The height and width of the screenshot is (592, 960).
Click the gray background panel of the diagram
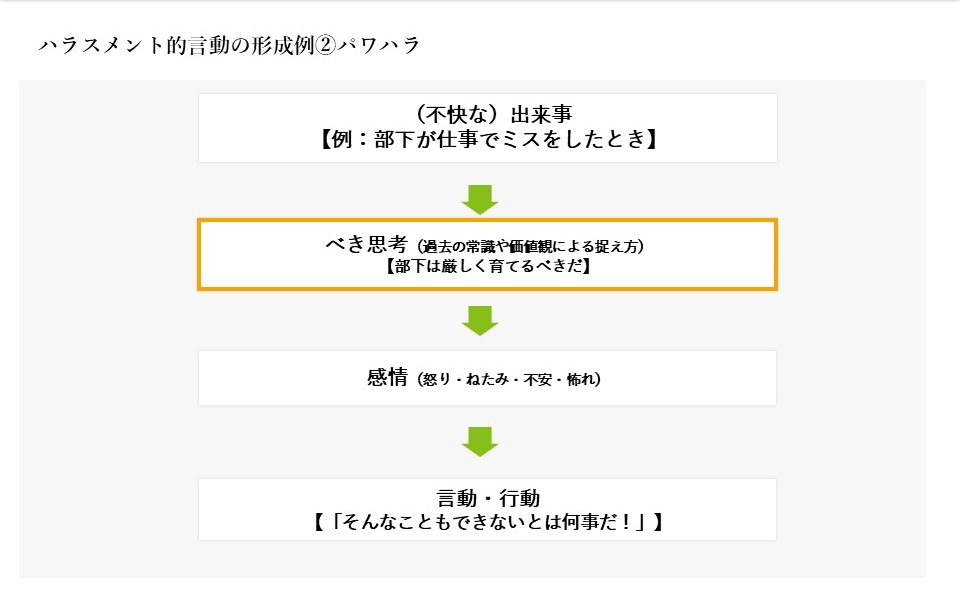[100, 330]
